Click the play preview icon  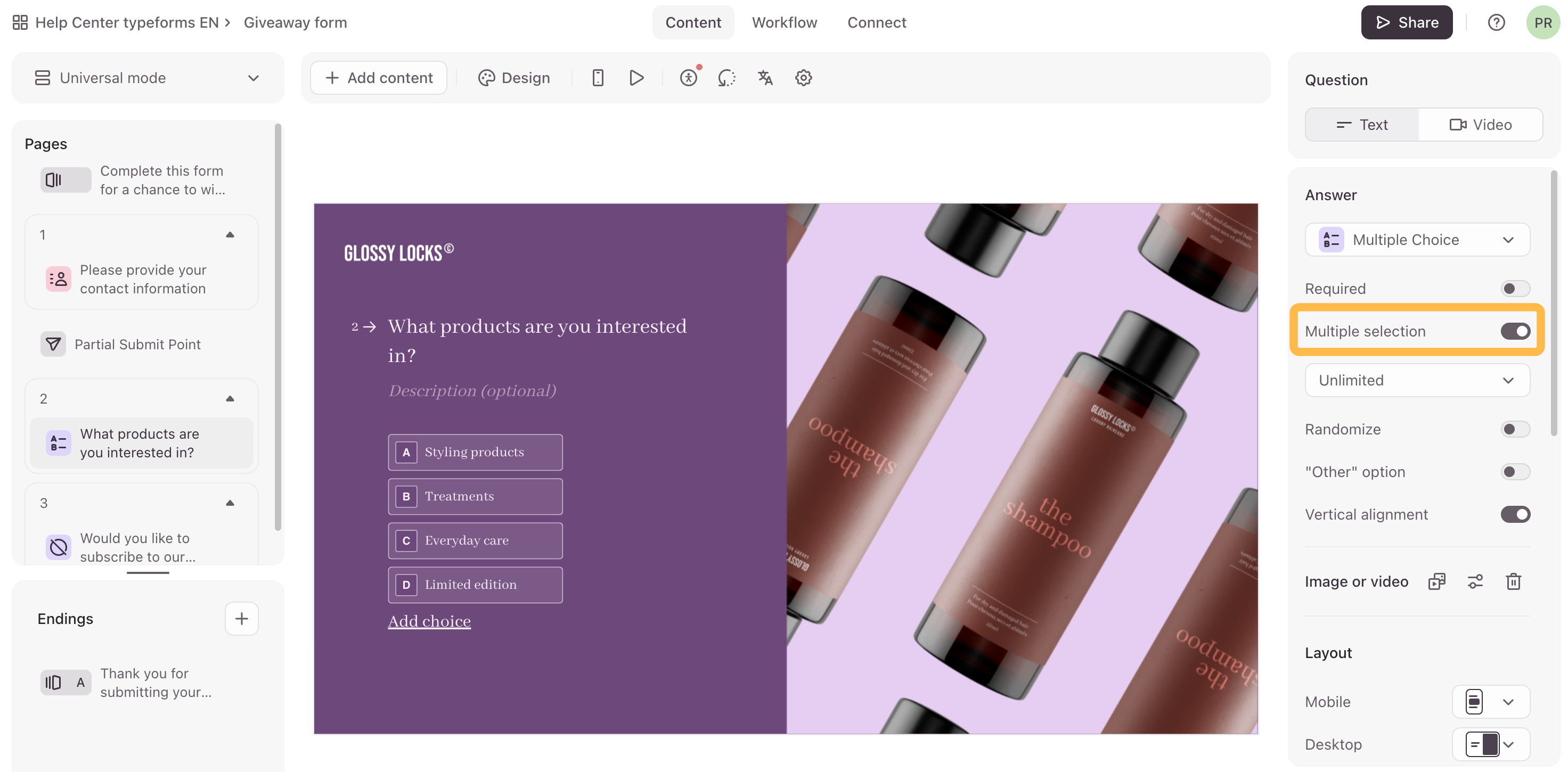(x=636, y=78)
